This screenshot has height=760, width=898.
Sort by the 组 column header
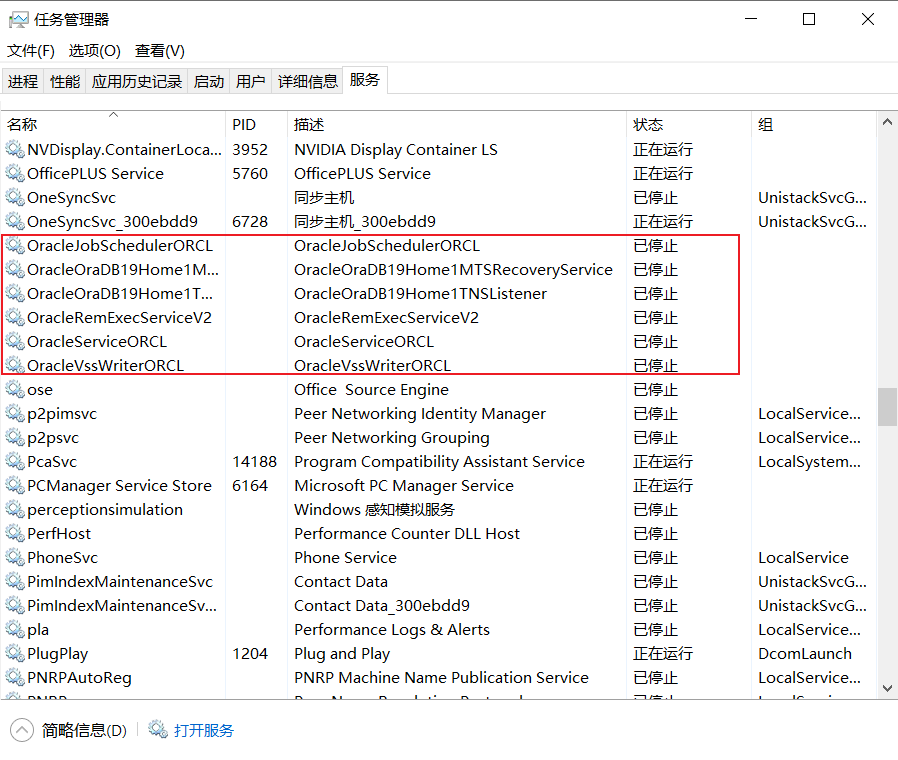(813, 124)
